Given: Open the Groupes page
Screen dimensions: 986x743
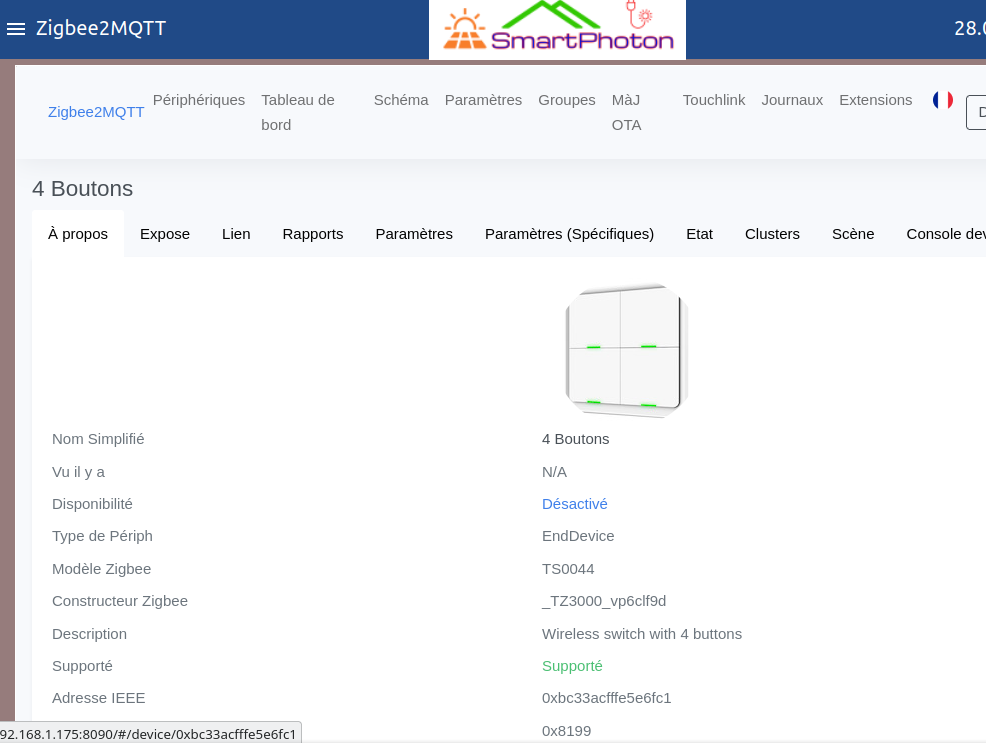Looking at the screenshot, I should pos(567,100).
